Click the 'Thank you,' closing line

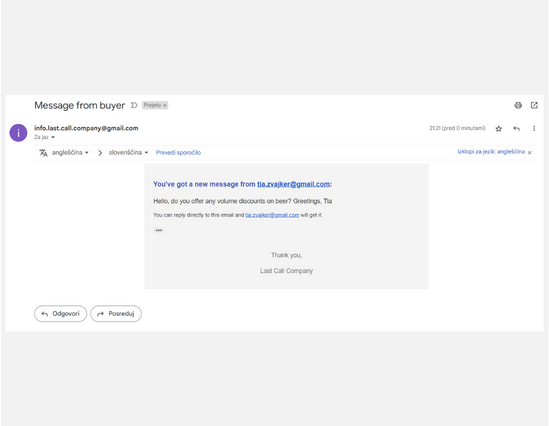click(x=286, y=255)
